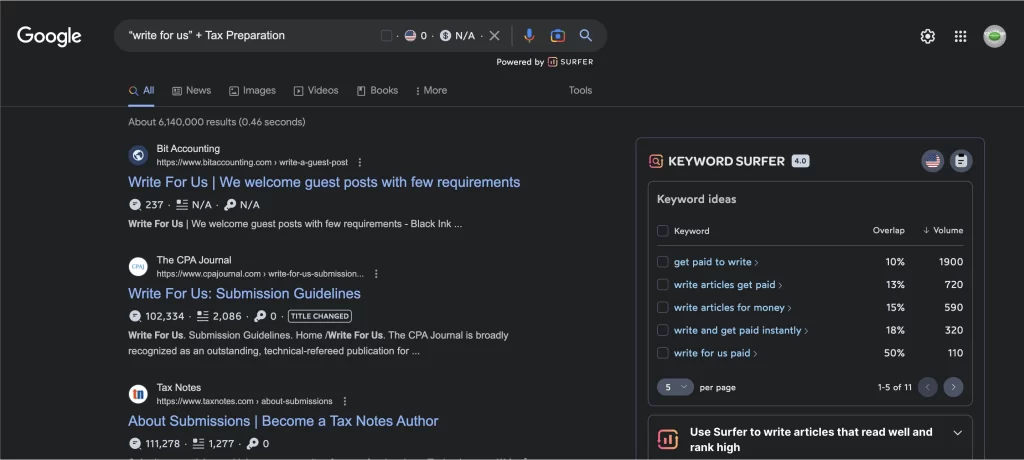Image resolution: width=1024 pixels, height=460 pixels.
Task: Sort keyword ideas by Volume
Action: coord(942,231)
